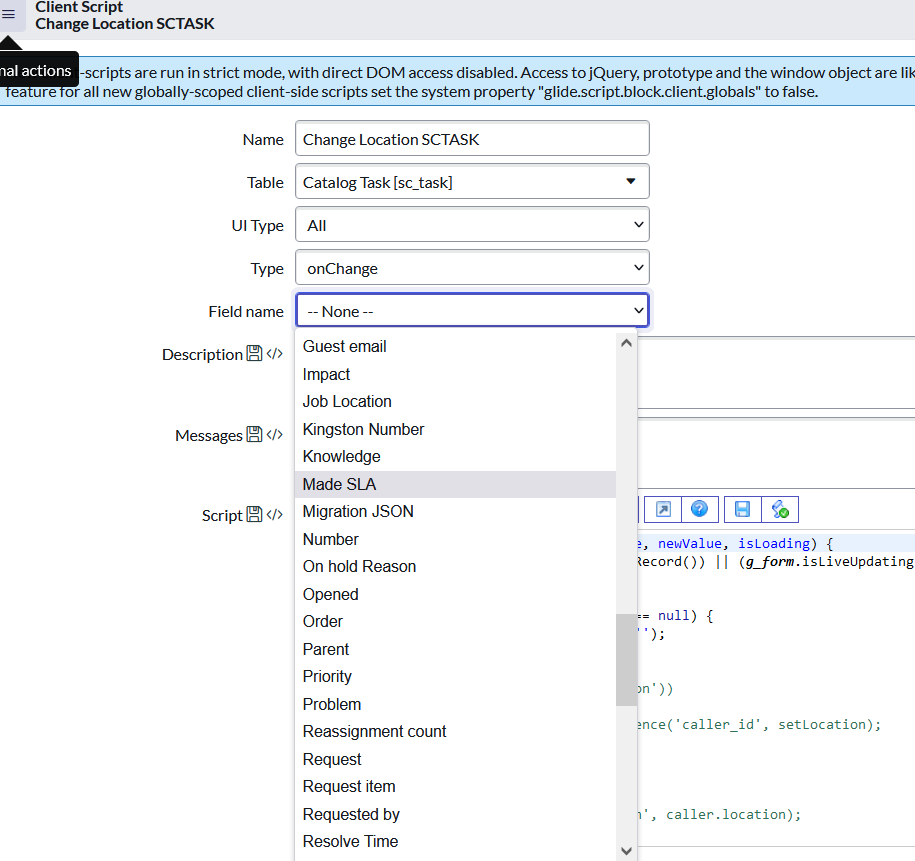This screenshot has width=915, height=861.
Task: Click the script editor save disk icon
Action: (x=742, y=510)
